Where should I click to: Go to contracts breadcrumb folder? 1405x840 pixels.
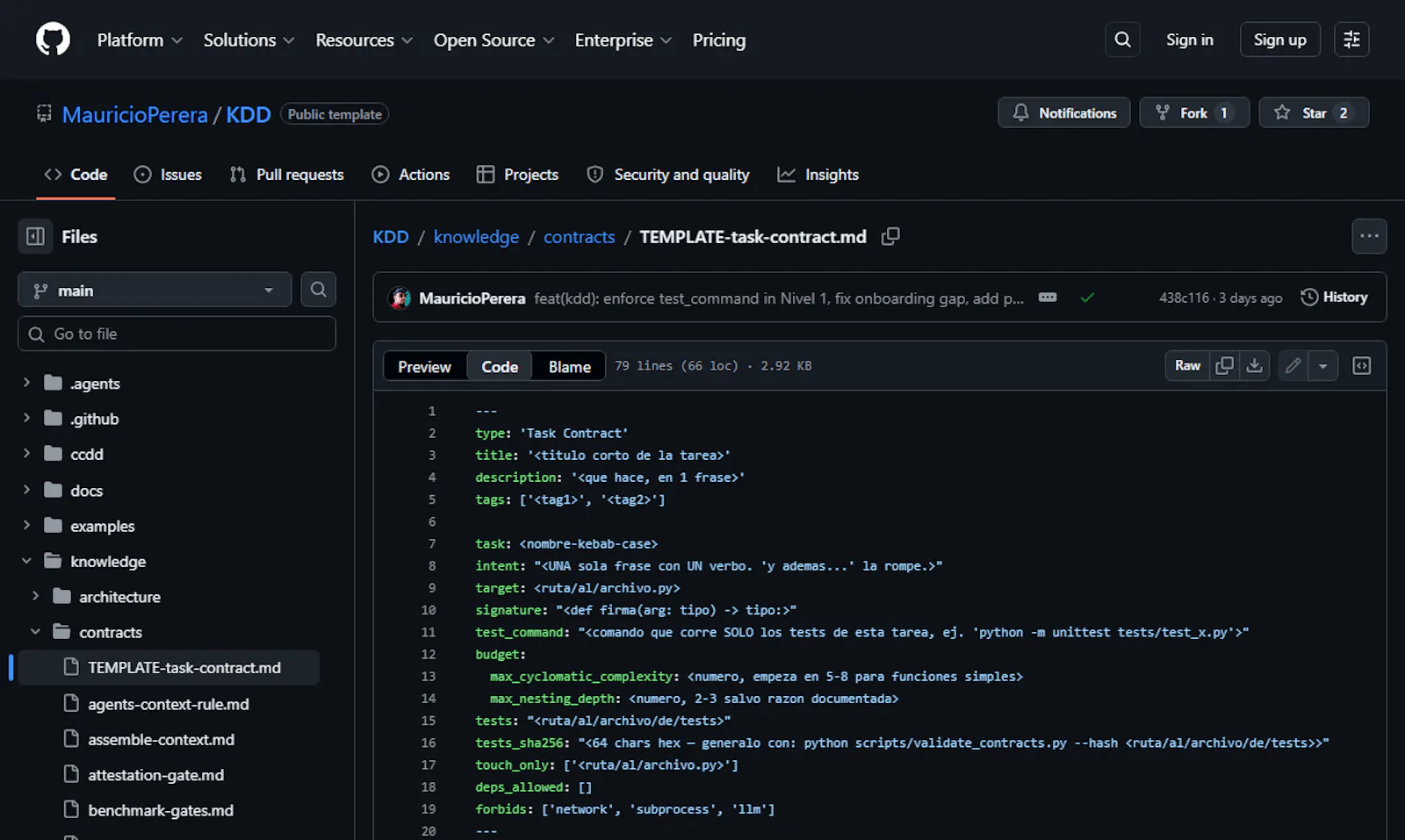pyautogui.click(x=579, y=237)
